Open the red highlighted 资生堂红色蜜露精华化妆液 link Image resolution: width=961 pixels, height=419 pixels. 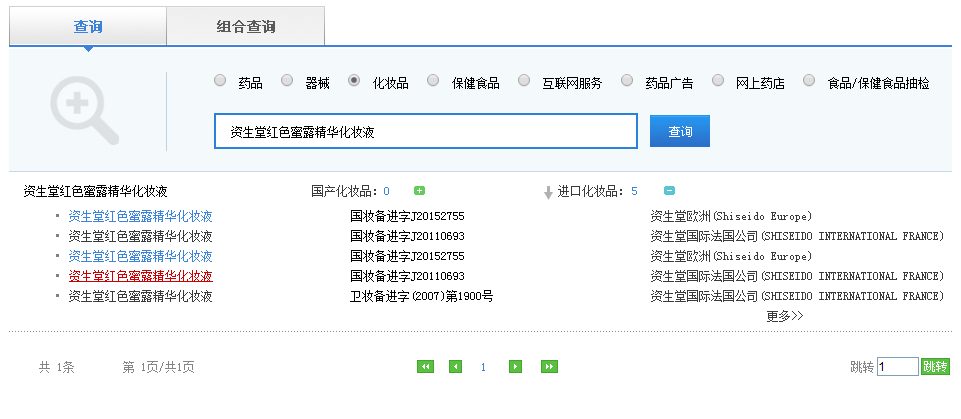[140, 276]
